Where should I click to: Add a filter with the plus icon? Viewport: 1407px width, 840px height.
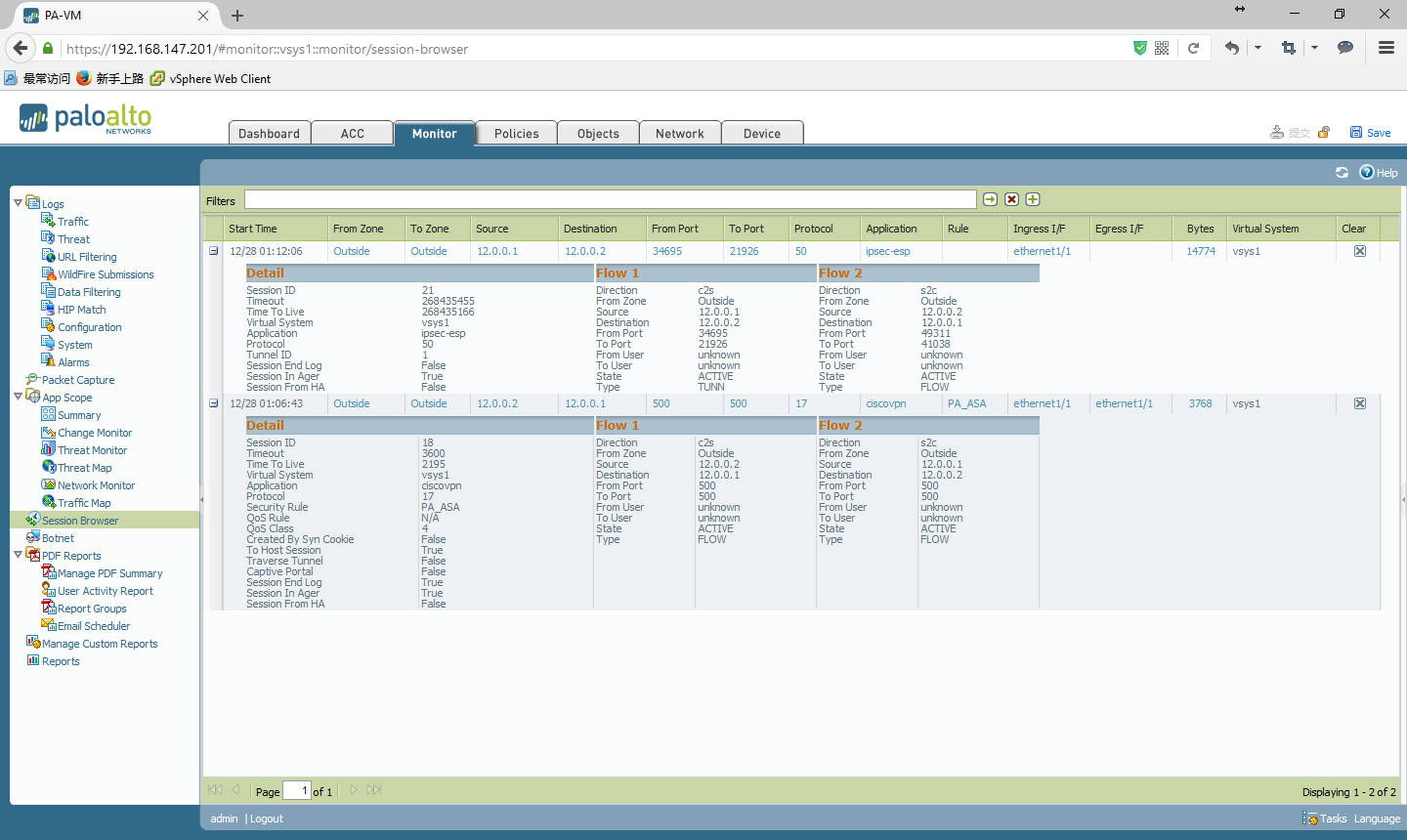1033,199
